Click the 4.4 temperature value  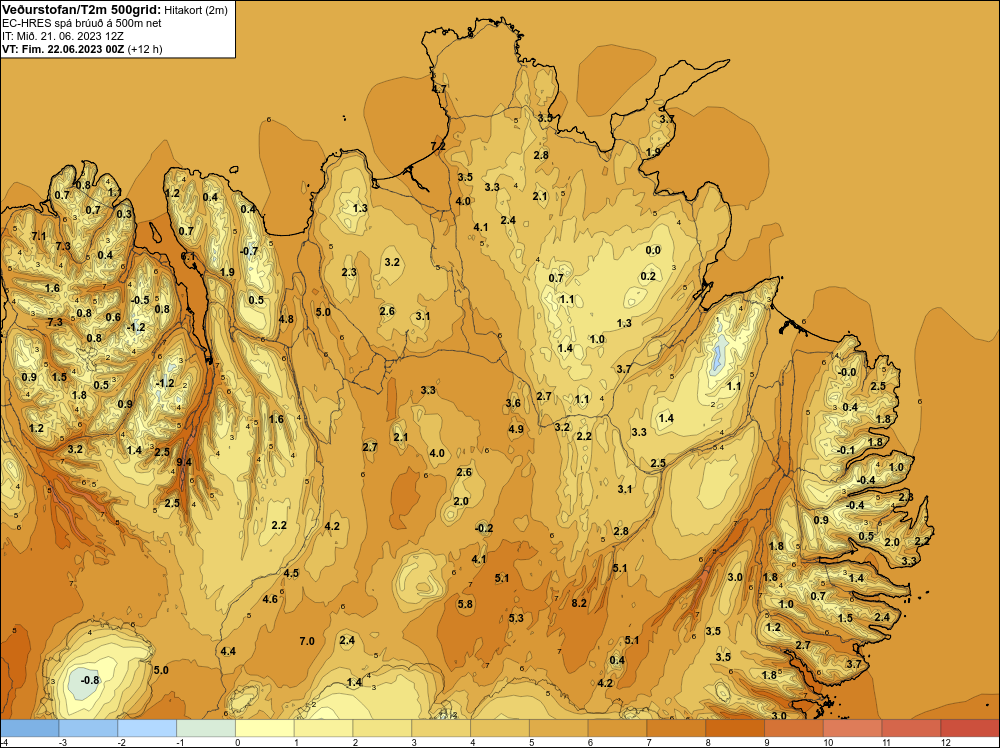(x=228, y=651)
